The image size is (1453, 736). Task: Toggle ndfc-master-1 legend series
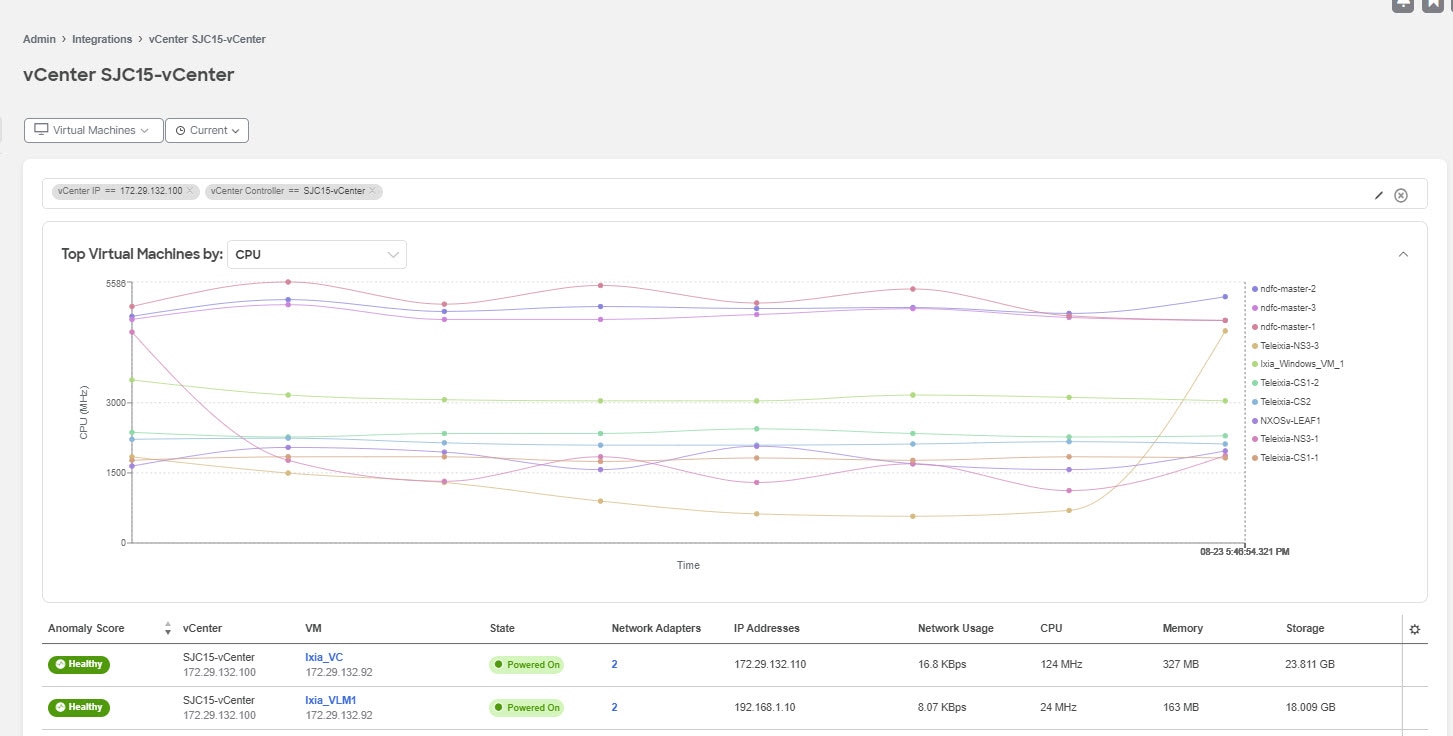point(1283,327)
